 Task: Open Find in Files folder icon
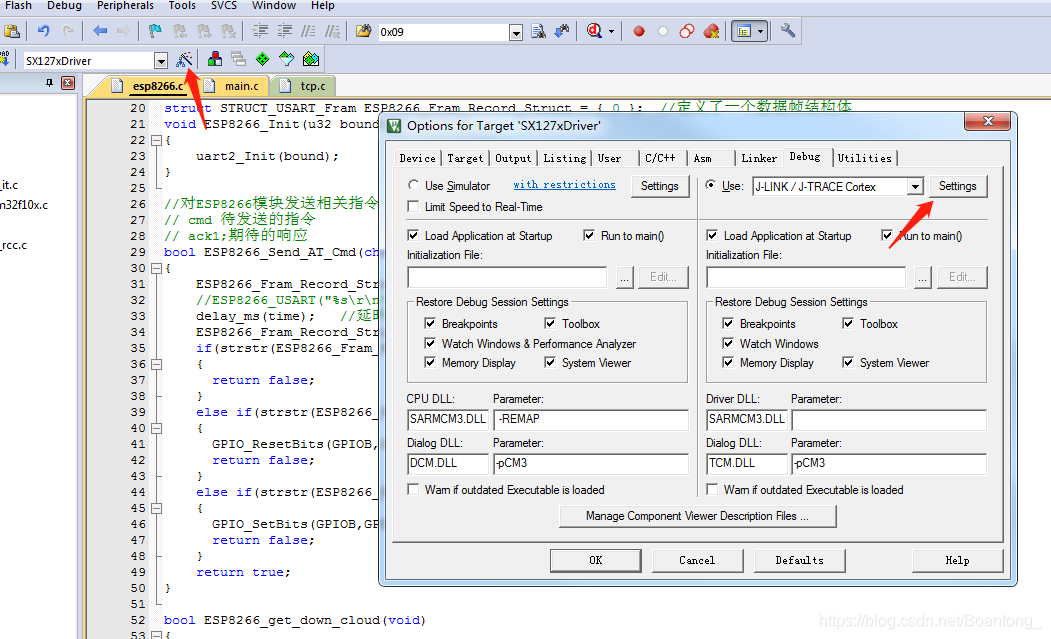pyautogui.click(x=363, y=31)
